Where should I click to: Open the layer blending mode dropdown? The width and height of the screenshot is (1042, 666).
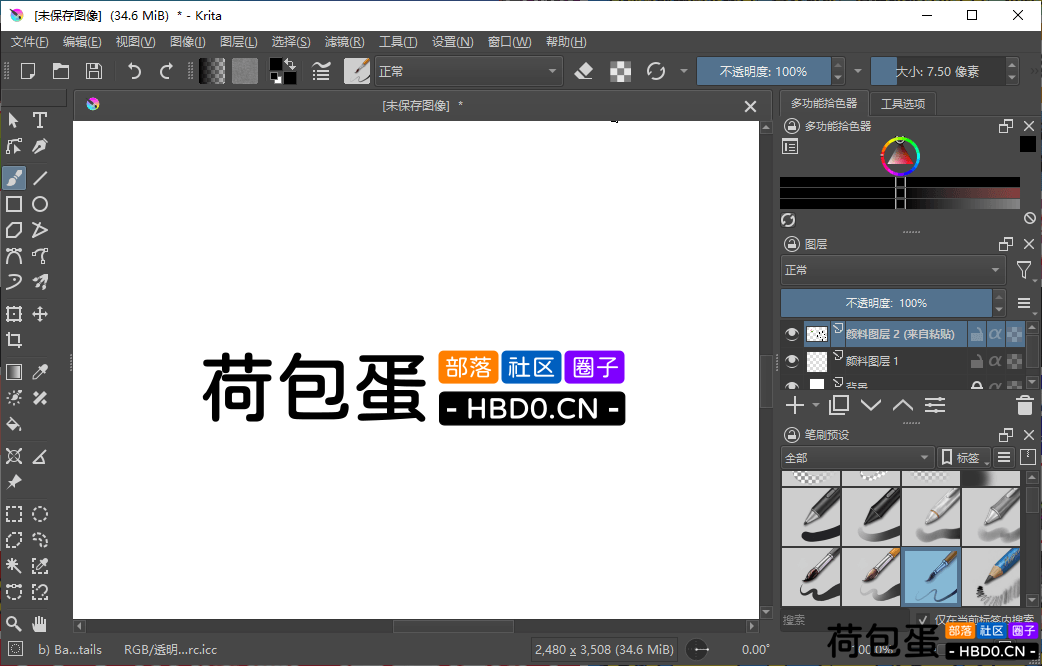[893, 270]
